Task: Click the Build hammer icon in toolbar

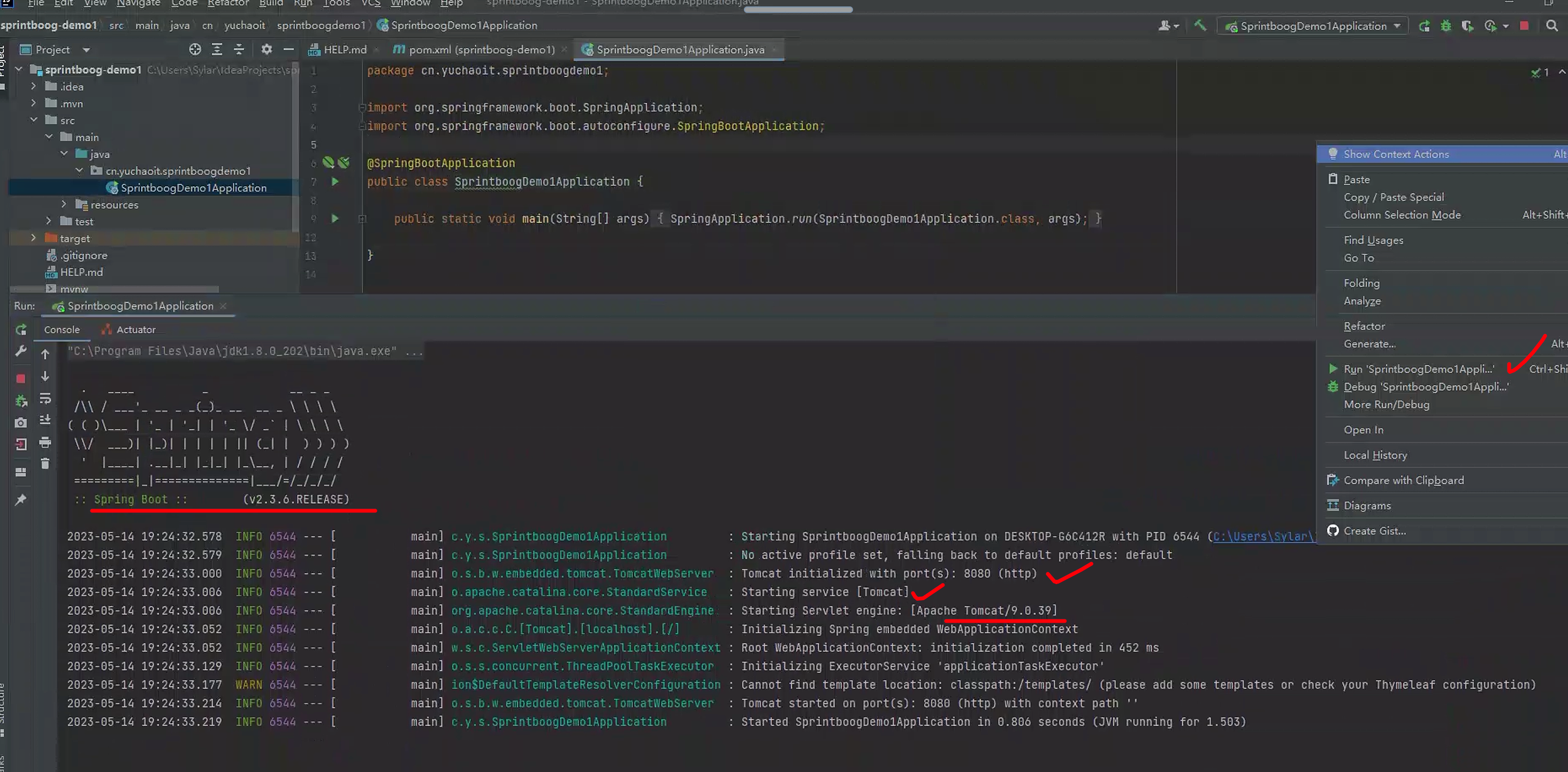Action: pos(1200,26)
